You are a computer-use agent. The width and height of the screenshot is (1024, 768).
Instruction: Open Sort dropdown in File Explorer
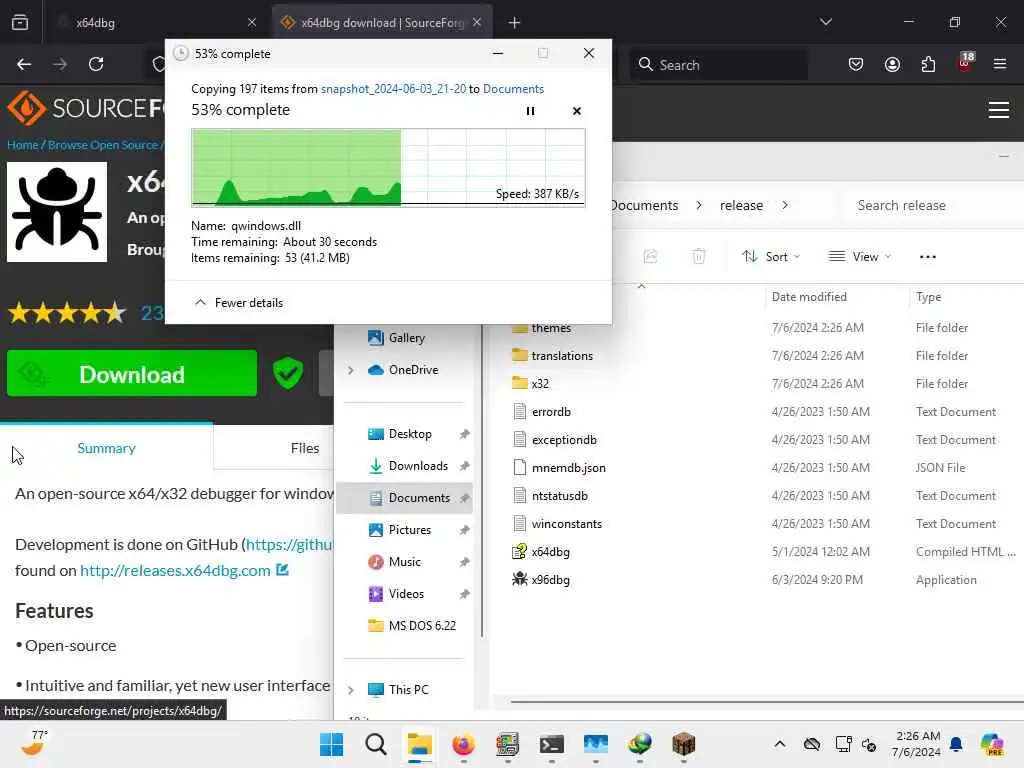tap(771, 257)
